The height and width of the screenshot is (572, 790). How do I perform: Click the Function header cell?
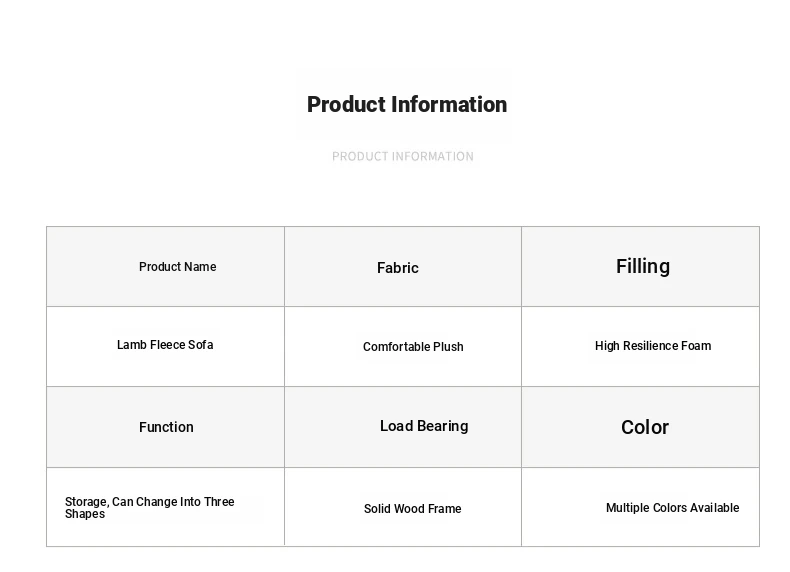point(166,427)
